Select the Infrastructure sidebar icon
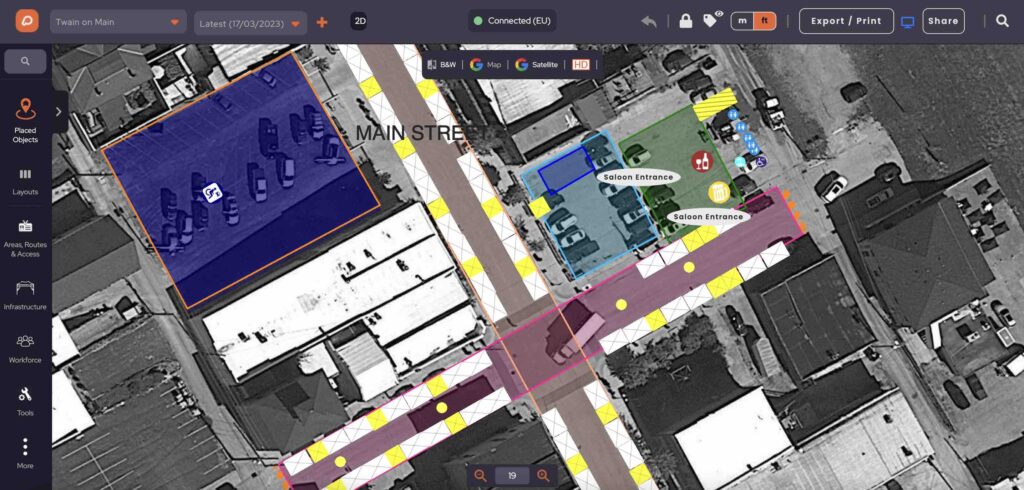 (25, 295)
